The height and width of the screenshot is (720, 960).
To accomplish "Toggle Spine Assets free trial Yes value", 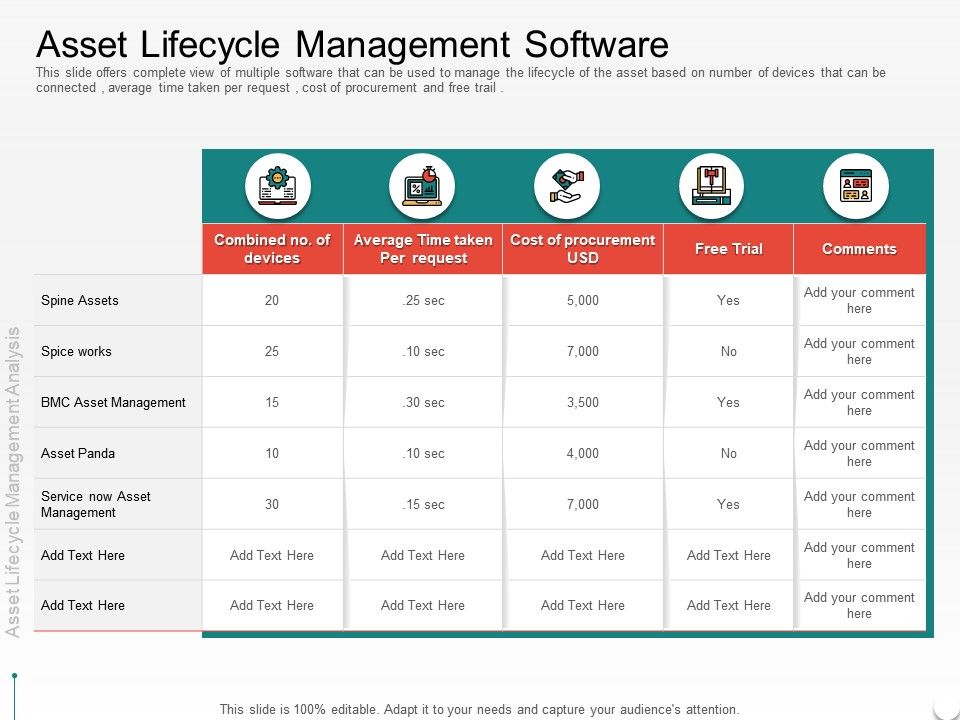I will (x=729, y=300).
